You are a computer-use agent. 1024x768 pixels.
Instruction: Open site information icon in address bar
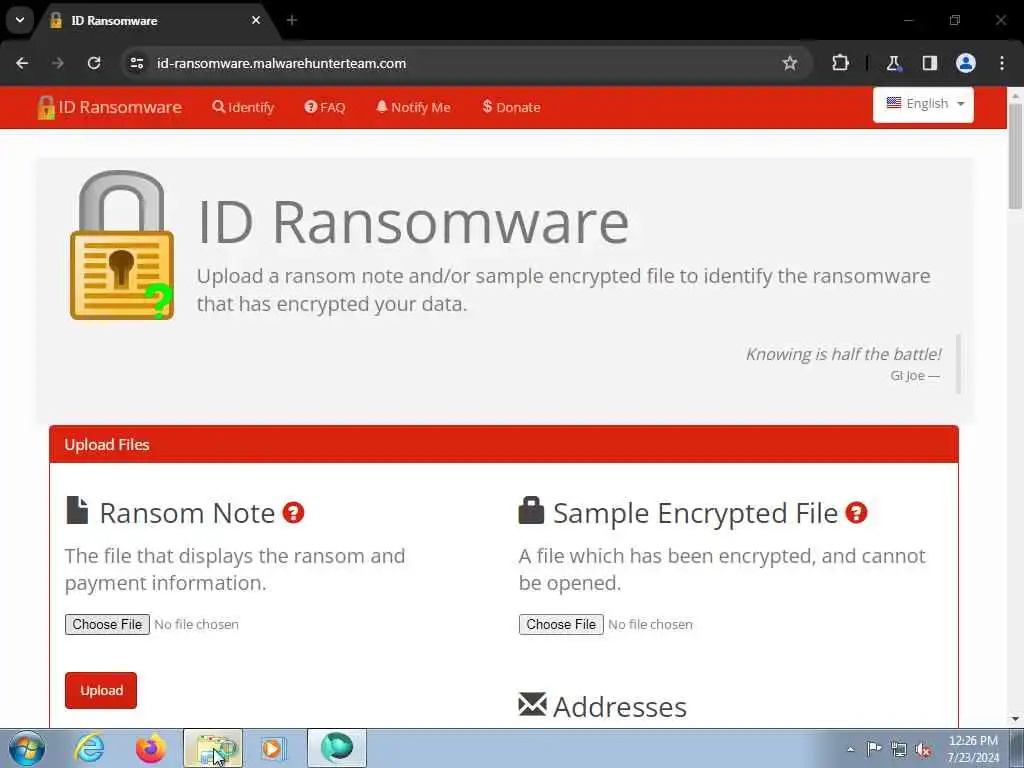point(136,63)
